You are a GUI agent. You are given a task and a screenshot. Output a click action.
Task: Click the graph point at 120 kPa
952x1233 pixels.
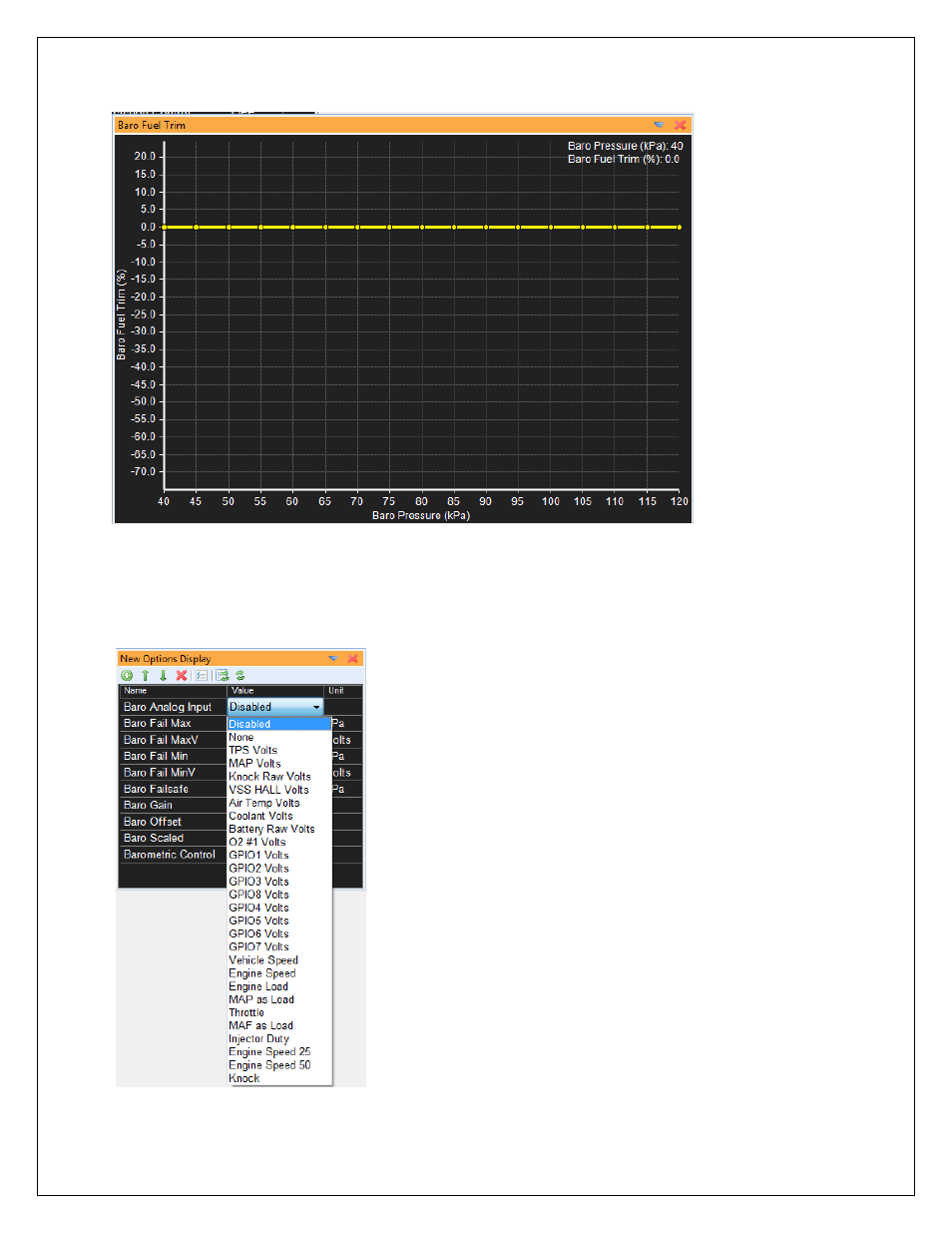(680, 228)
